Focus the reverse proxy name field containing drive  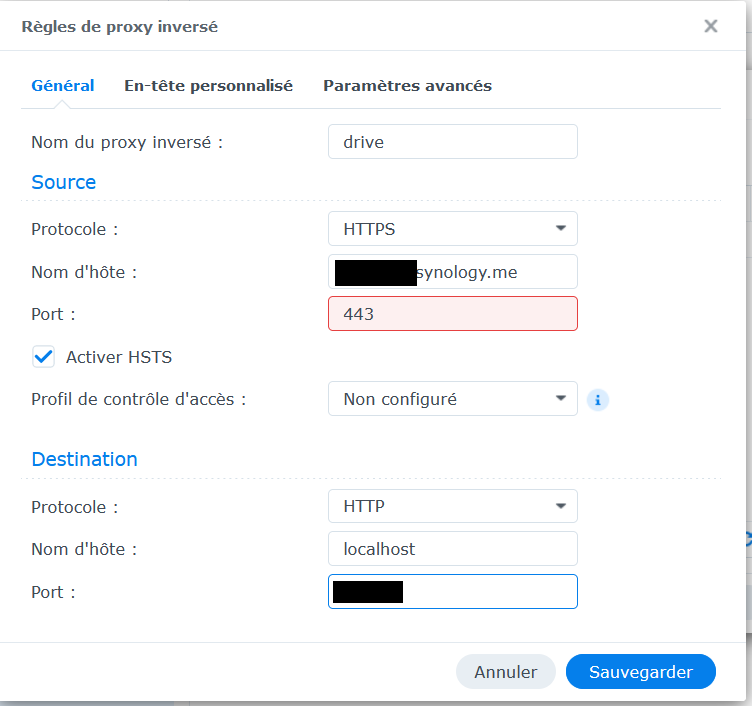[452, 142]
